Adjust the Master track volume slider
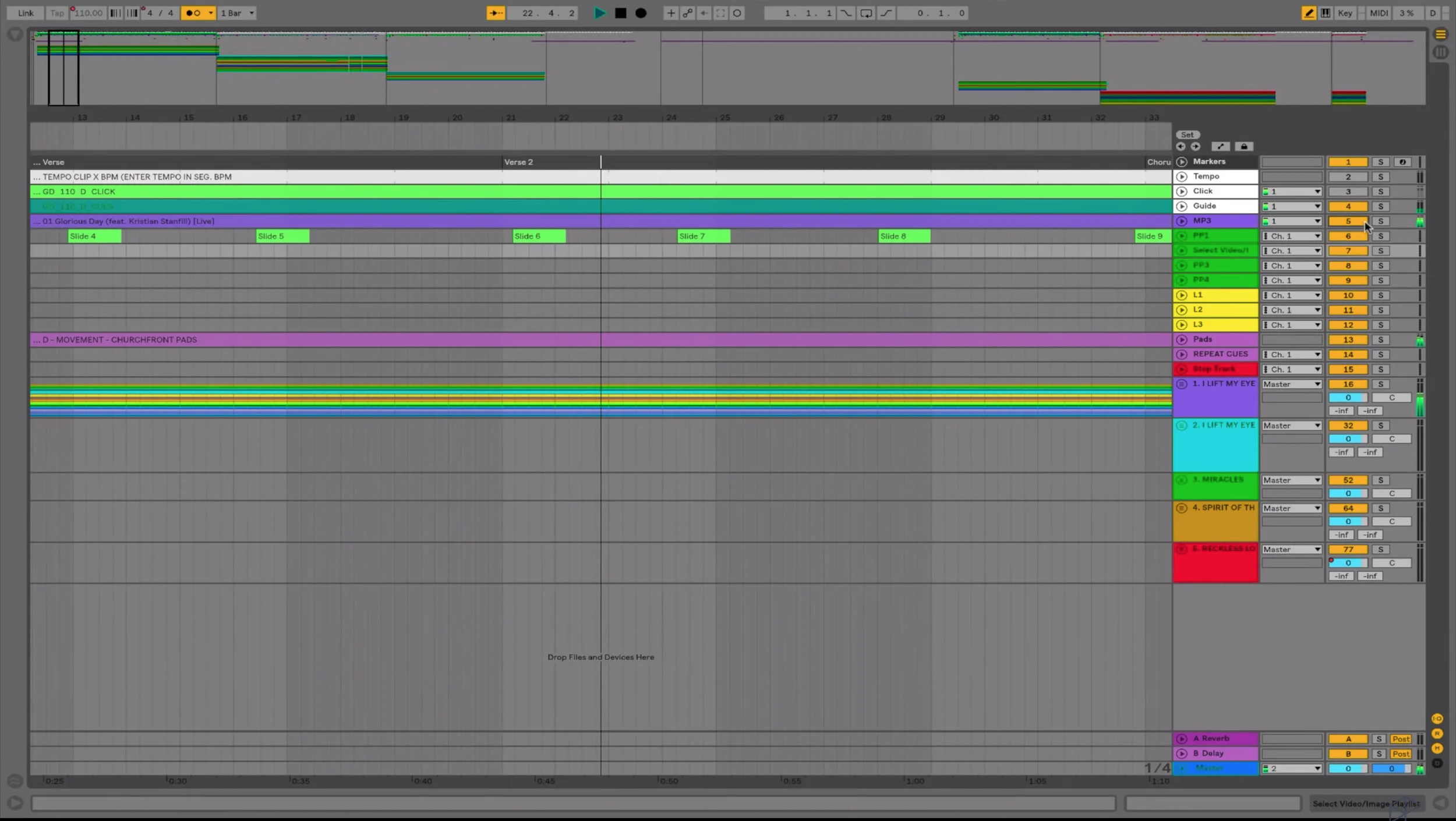Image resolution: width=1456 pixels, height=821 pixels. [x=1348, y=769]
